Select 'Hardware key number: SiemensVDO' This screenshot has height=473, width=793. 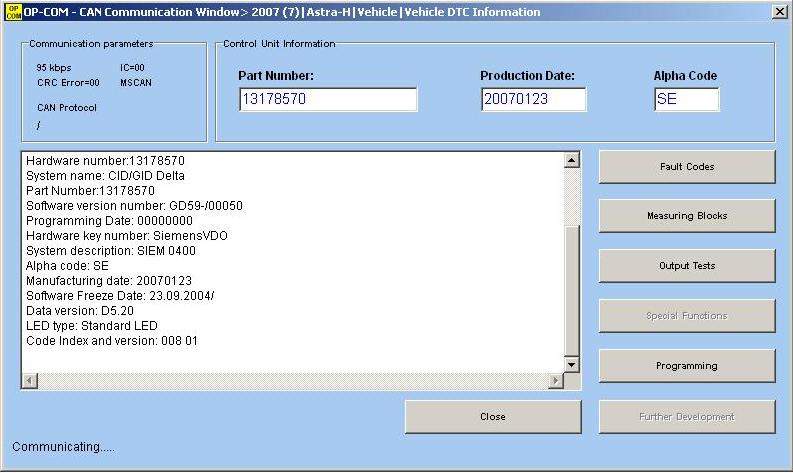[x=126, y=236]
